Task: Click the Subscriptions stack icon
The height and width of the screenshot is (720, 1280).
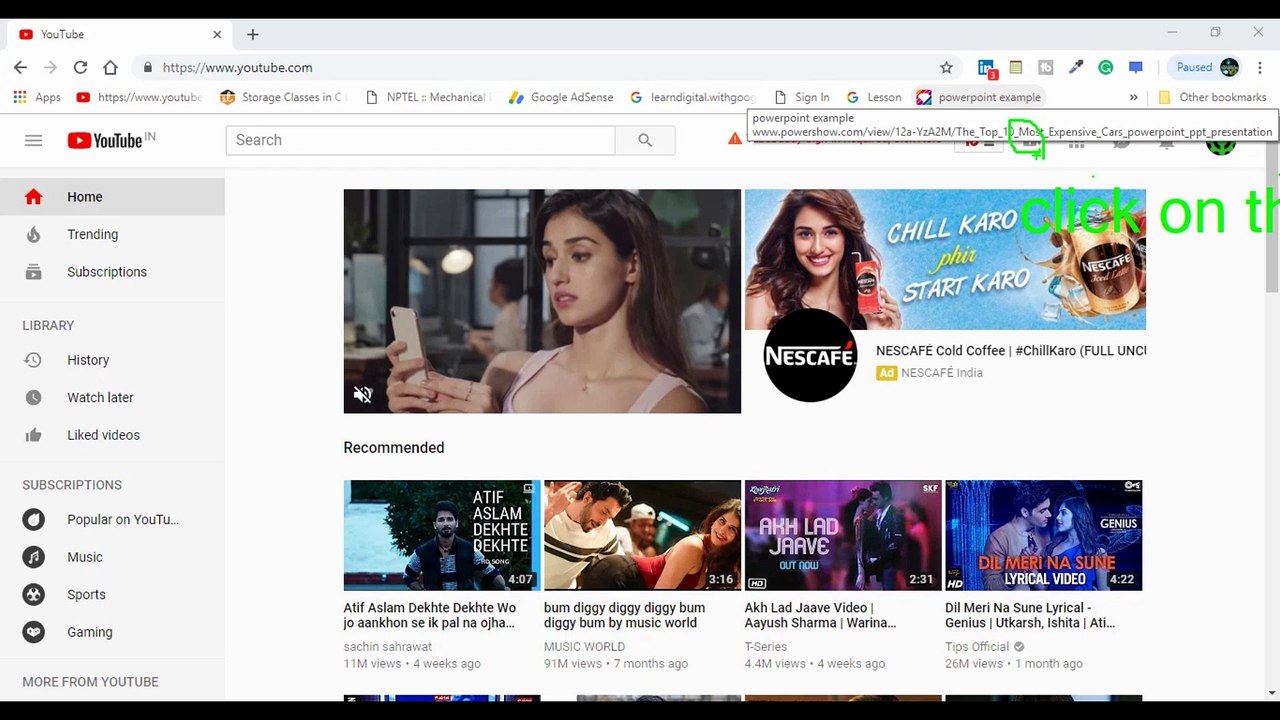Action: click(x=33, y=272)
